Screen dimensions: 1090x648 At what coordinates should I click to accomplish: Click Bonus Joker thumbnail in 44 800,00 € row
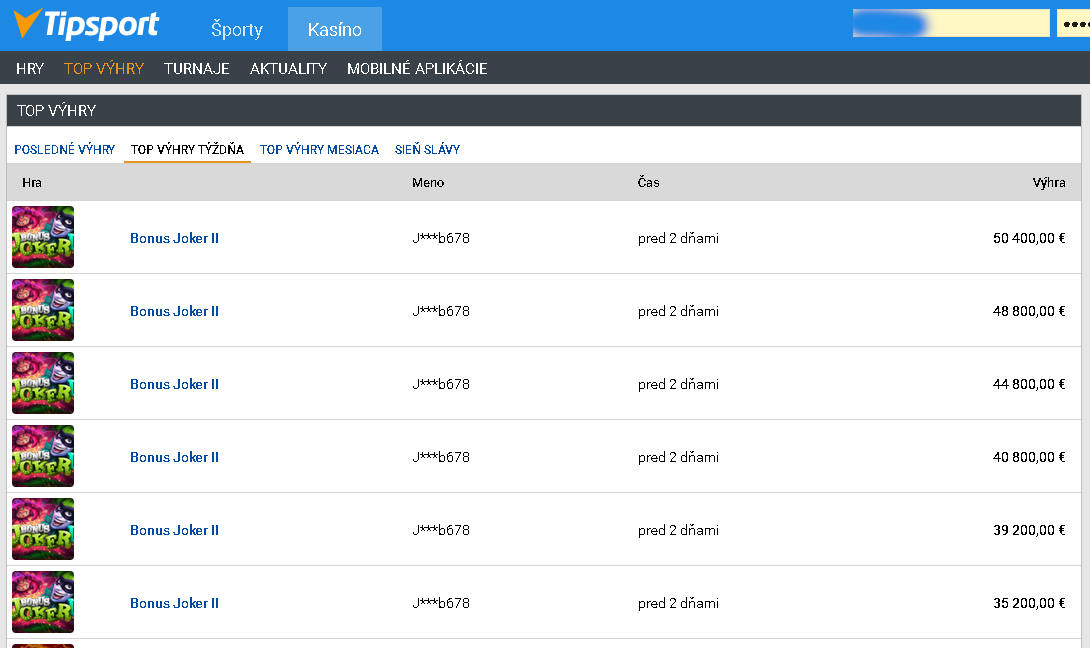coord(43,383)
